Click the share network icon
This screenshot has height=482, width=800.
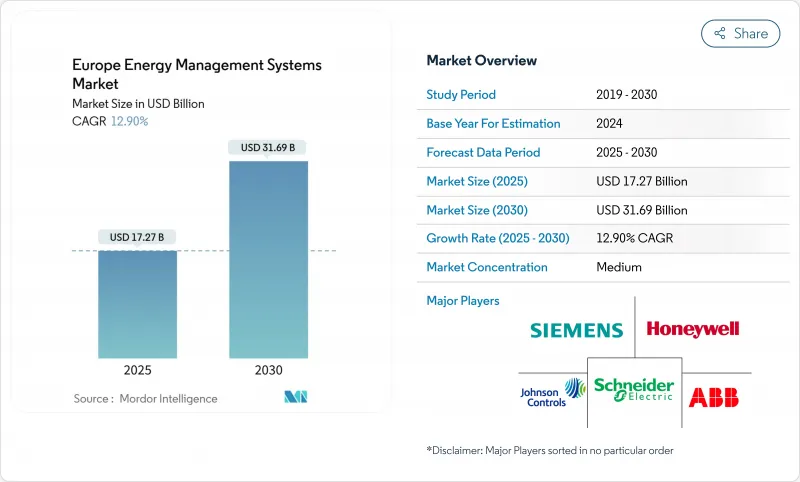tap(719, 33)
